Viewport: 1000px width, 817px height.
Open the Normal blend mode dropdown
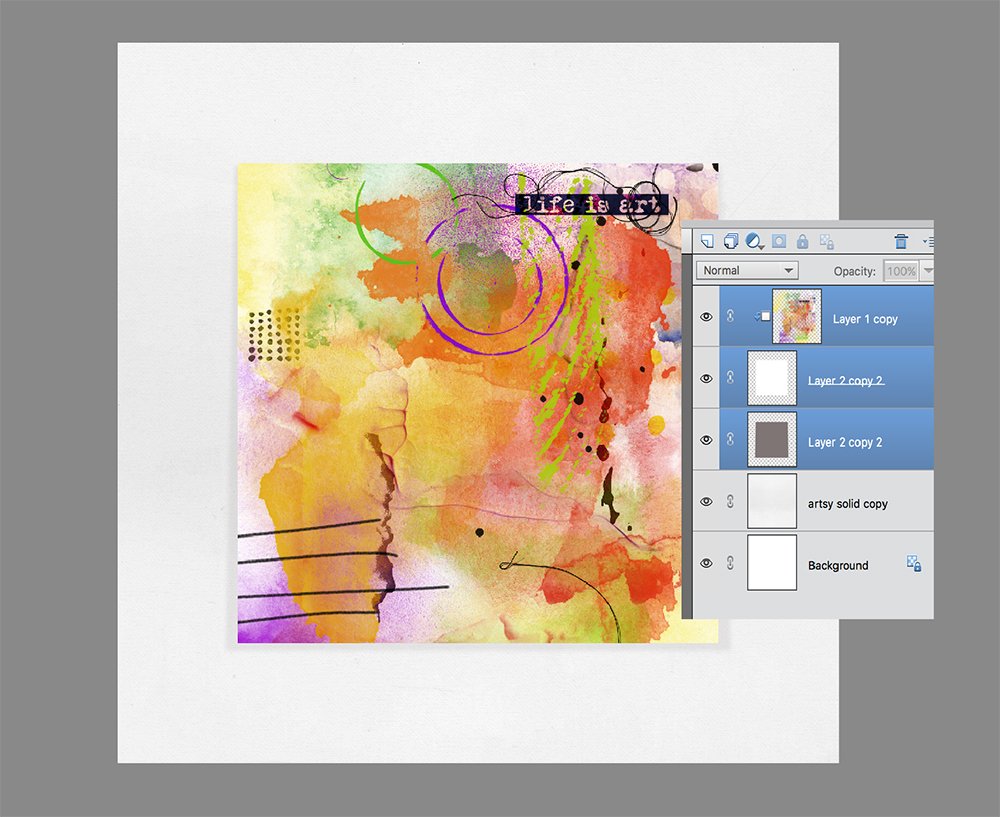click(747, 270)
